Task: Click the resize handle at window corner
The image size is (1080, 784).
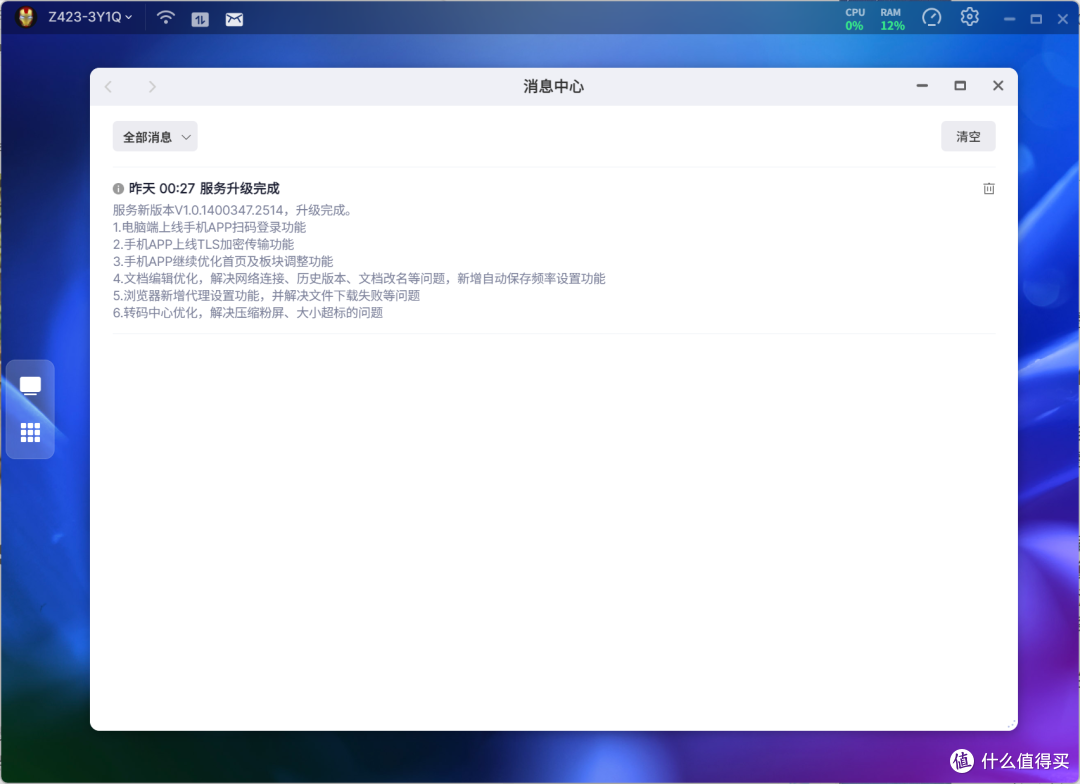Action: tap(1009, 722)
